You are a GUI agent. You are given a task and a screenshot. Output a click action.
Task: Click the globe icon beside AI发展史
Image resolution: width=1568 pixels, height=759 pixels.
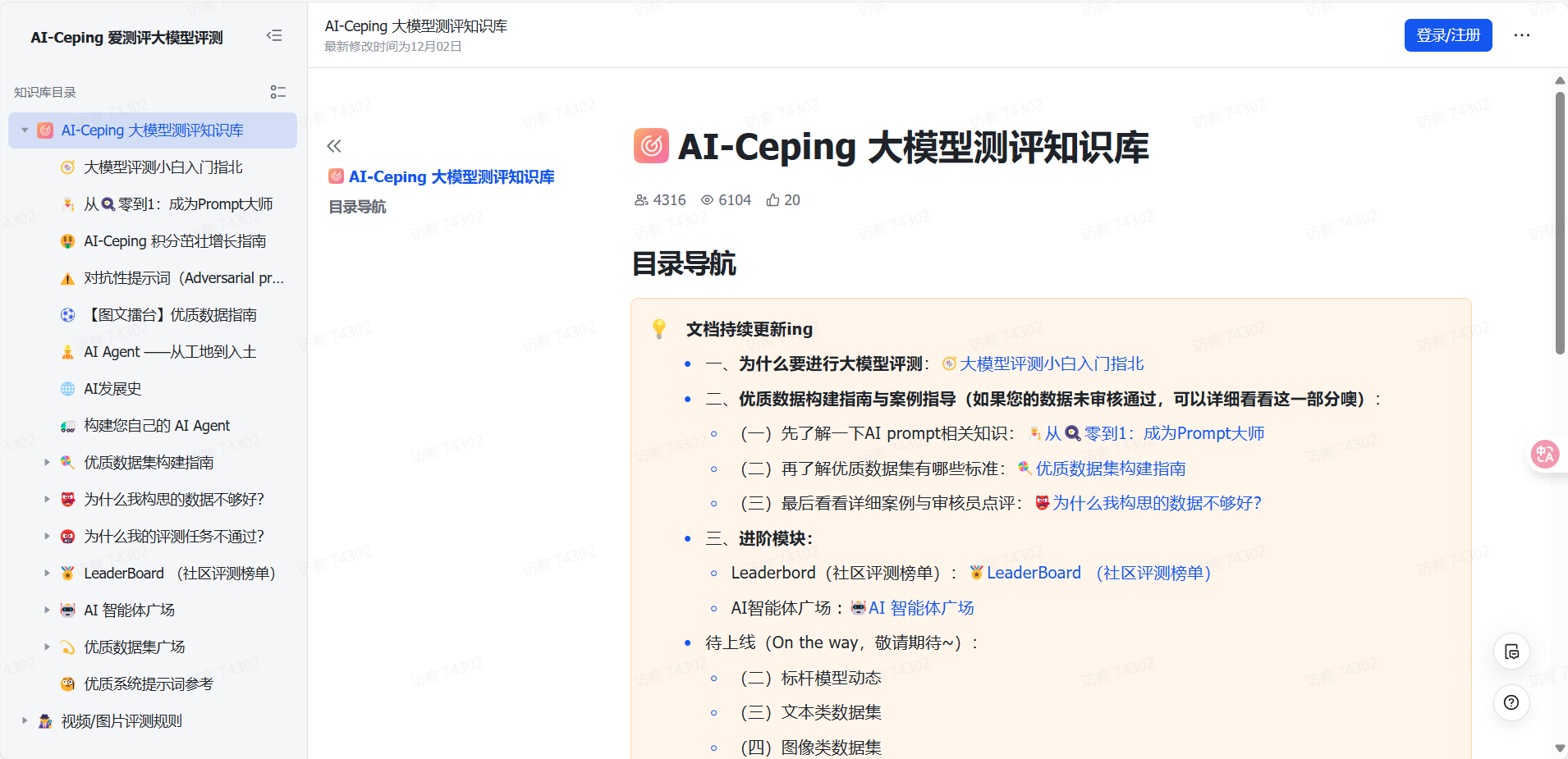(68, 389)
